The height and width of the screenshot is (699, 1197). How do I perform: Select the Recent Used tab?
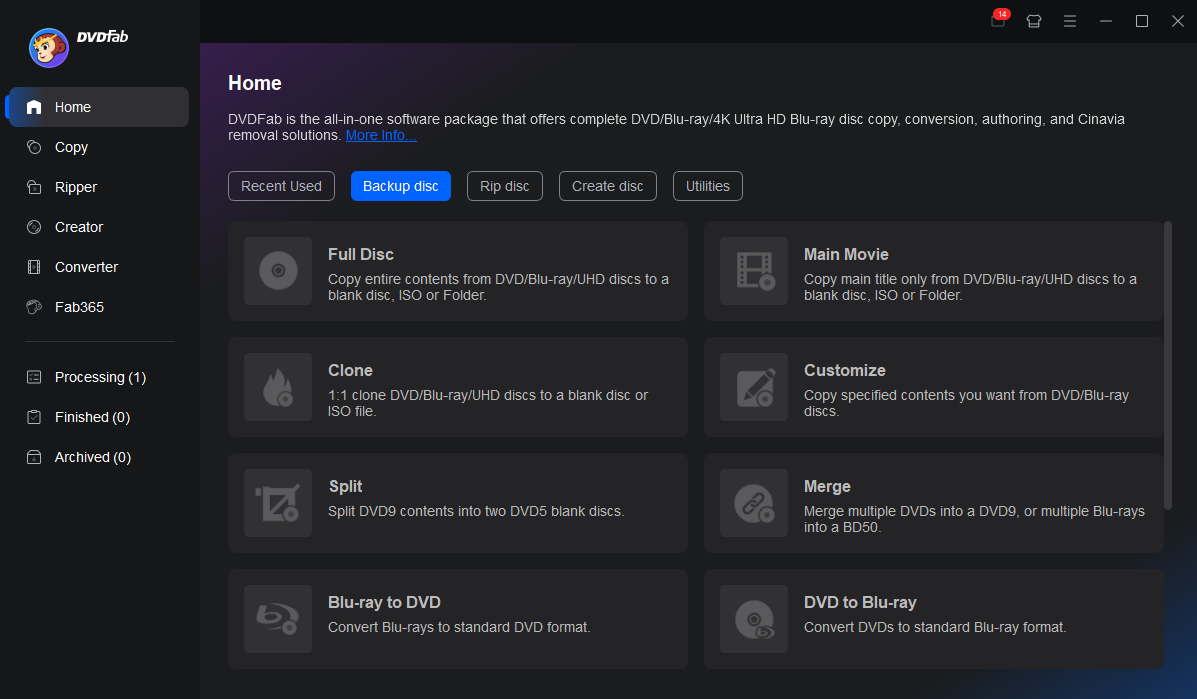[281, 186]
